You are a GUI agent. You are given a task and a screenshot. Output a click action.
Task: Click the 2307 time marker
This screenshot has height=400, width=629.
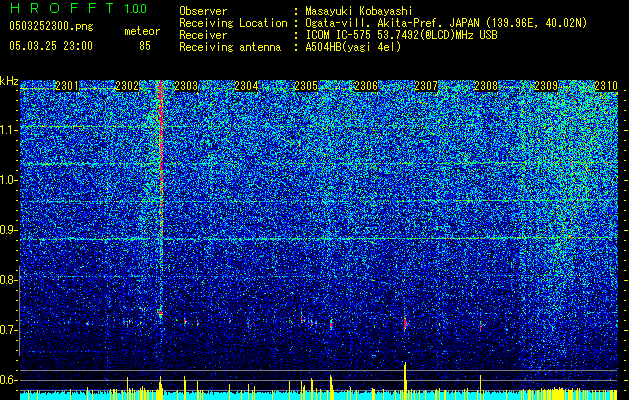426,86
